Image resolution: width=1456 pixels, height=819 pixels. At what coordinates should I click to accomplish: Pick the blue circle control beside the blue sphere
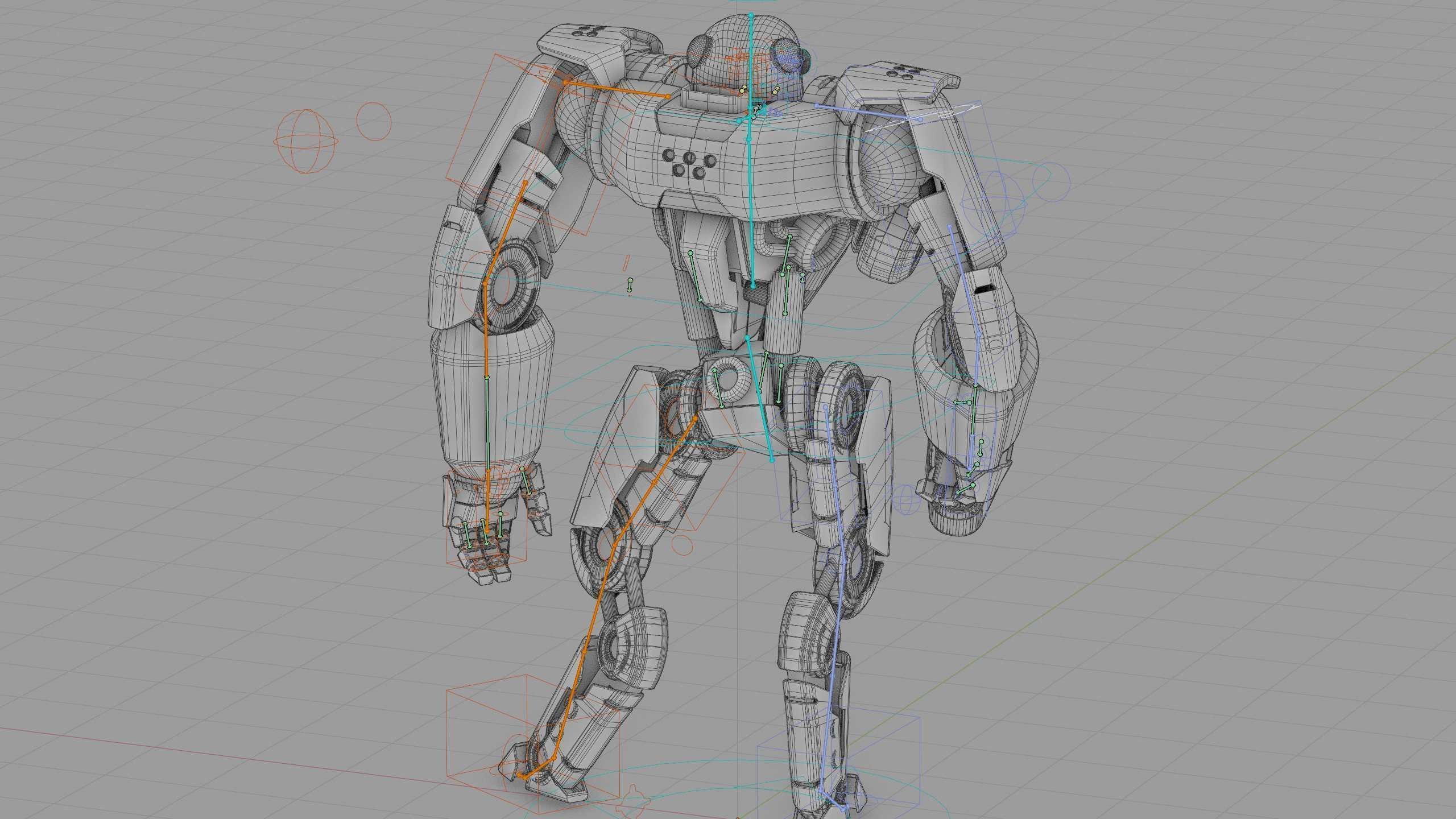tap(1052, 181)
